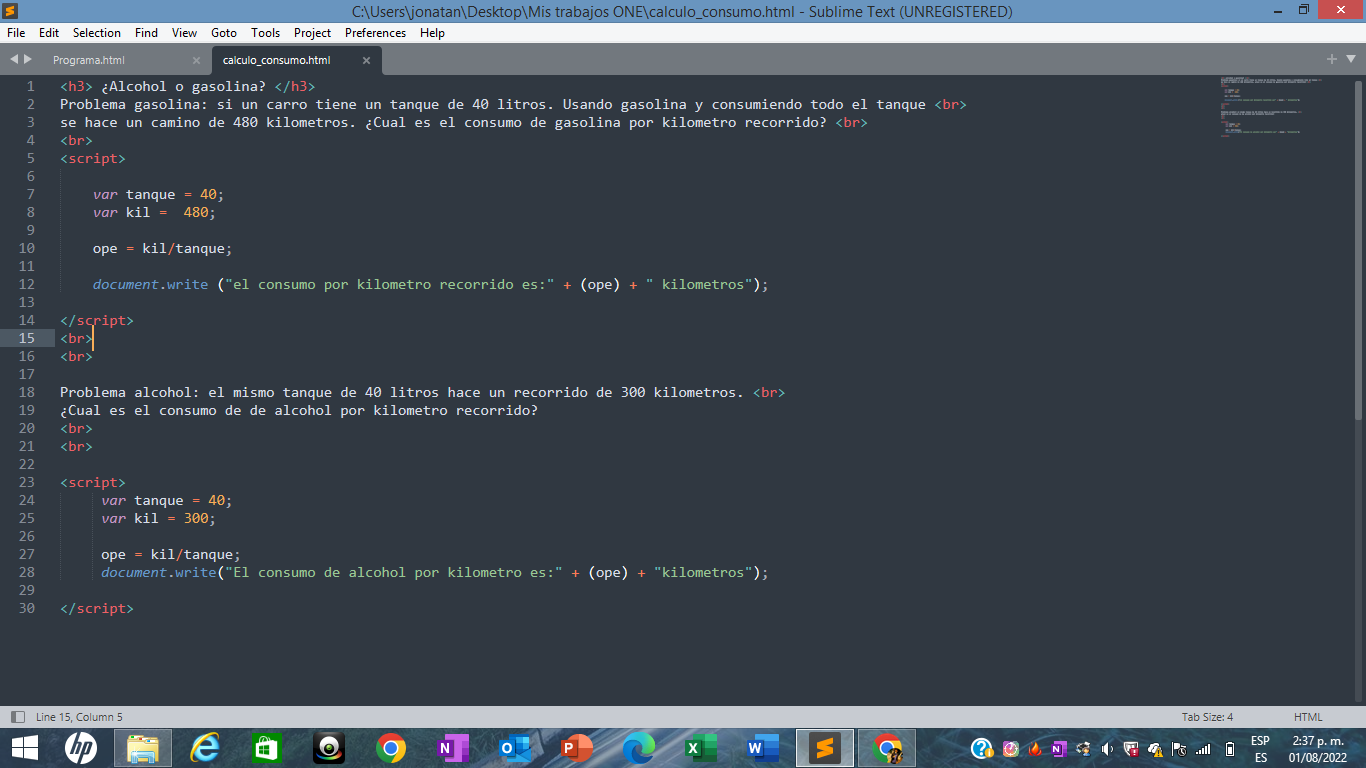This screenshot has height=768, width=1366.
Task: Open the Project menu
Action: pyautogui.click(x=312, y=33)
